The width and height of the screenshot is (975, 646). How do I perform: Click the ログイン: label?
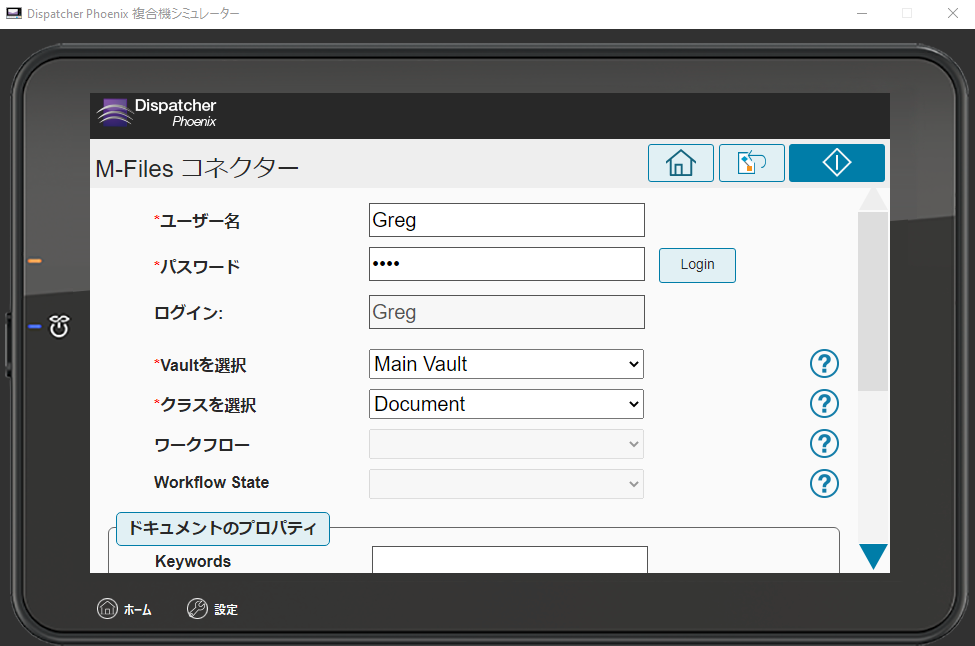(x=188, y=313)
